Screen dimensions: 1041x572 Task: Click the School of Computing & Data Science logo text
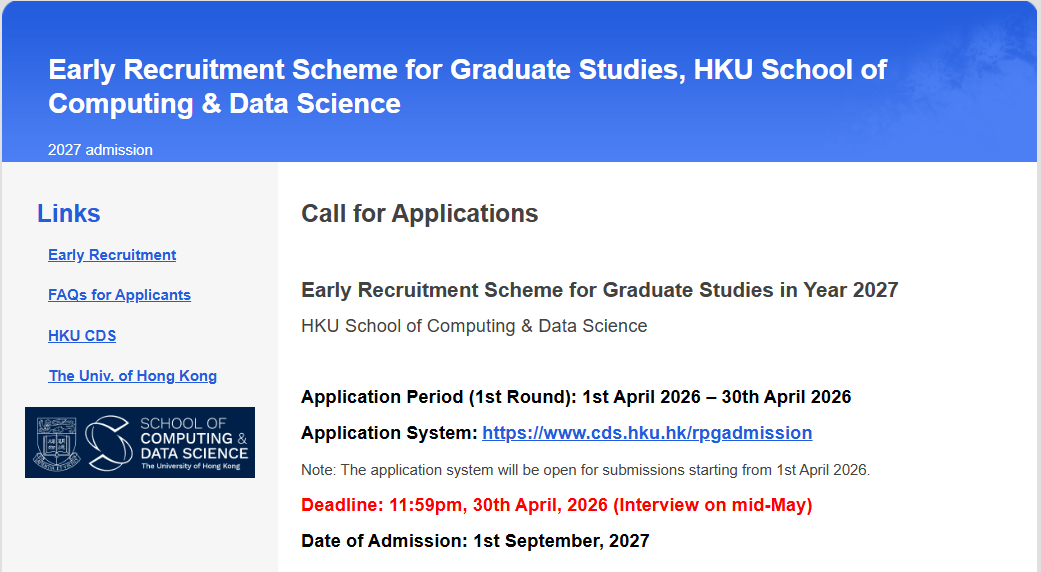tap(193, 439)
